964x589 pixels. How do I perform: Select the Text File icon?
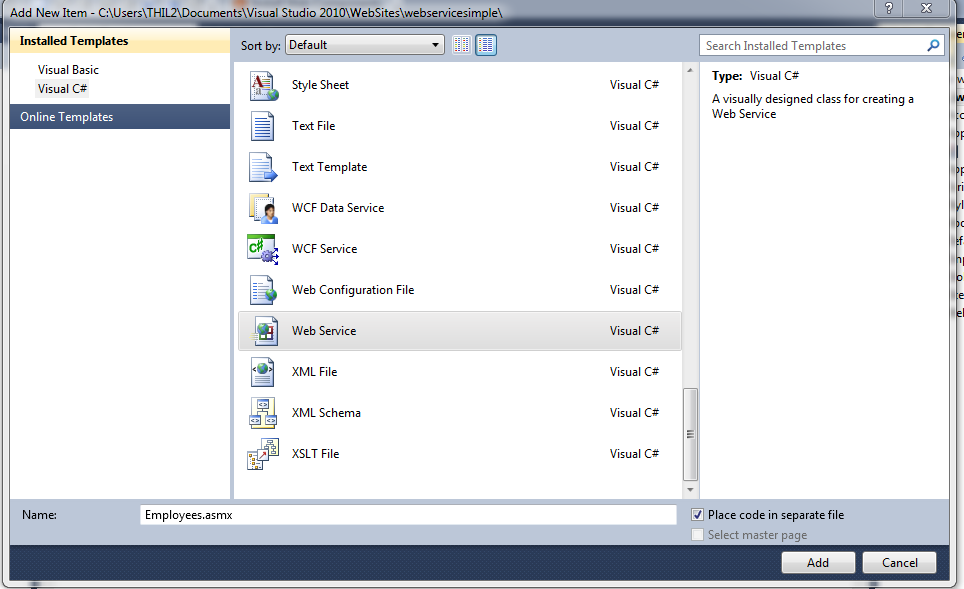click(262, 127)
